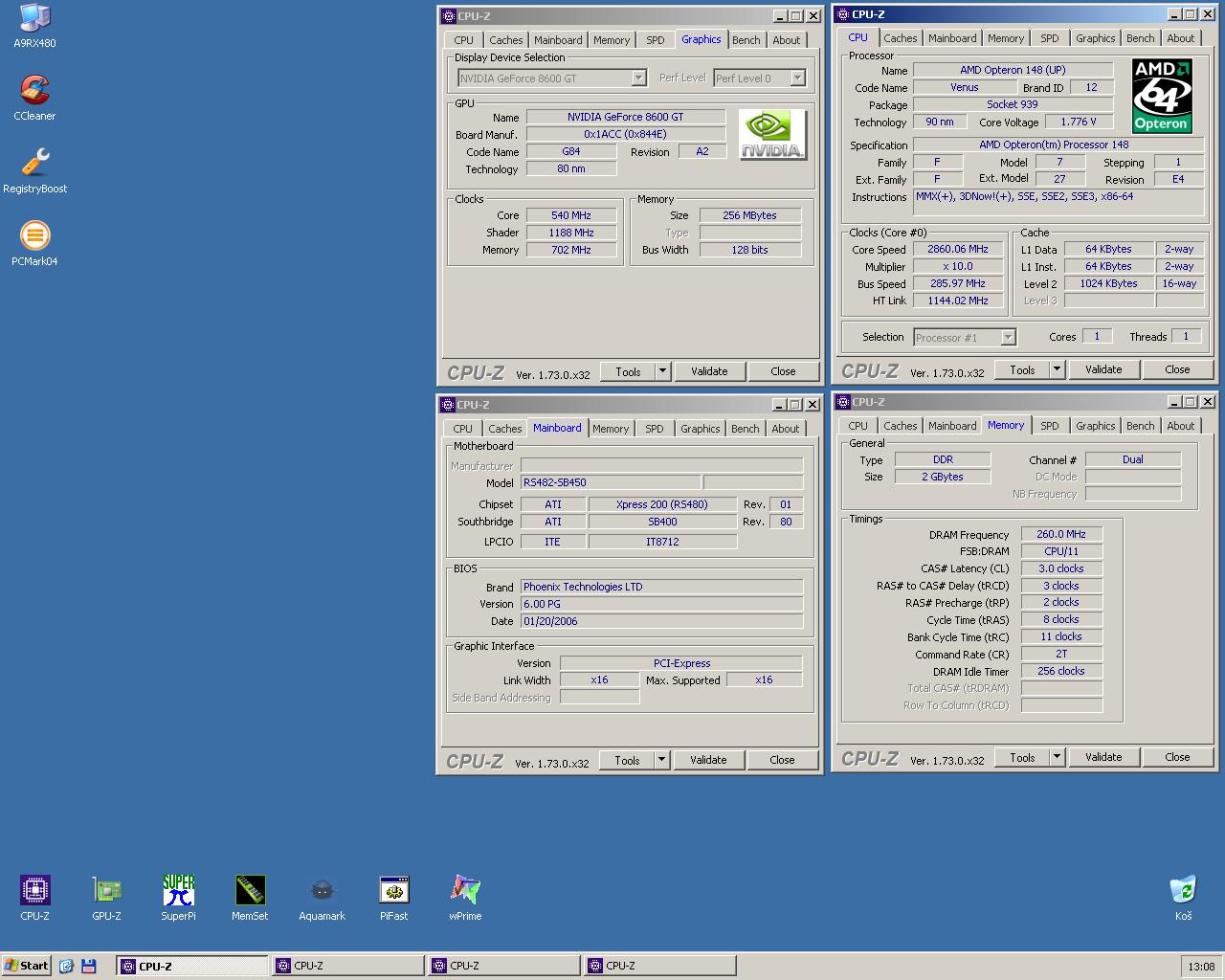Viewport: 1225px width, 980px height.
Task: Click the HT Link value 1144.02 MHz
Action: coord(958,301)
